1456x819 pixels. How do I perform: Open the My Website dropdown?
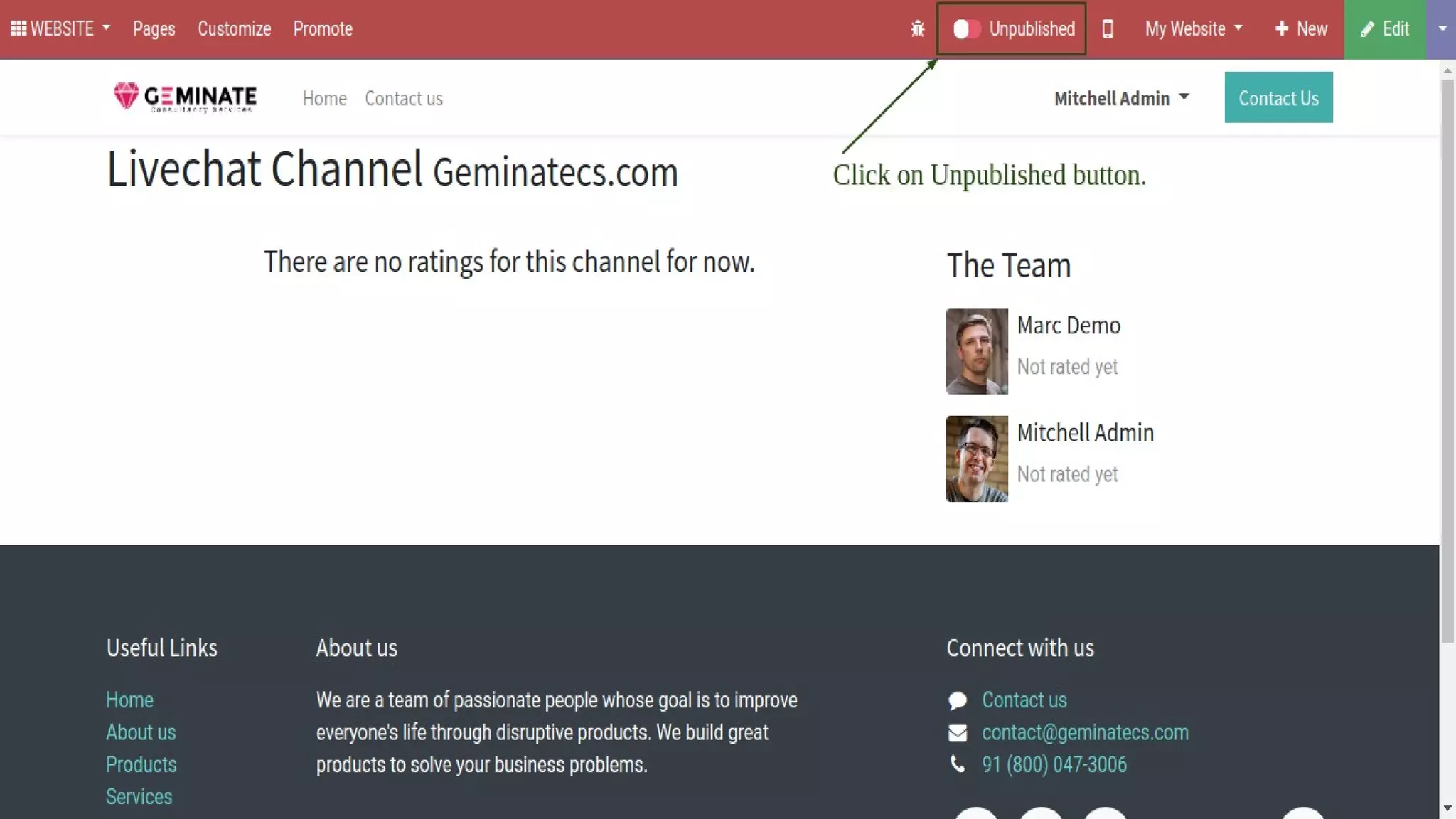1194,29
